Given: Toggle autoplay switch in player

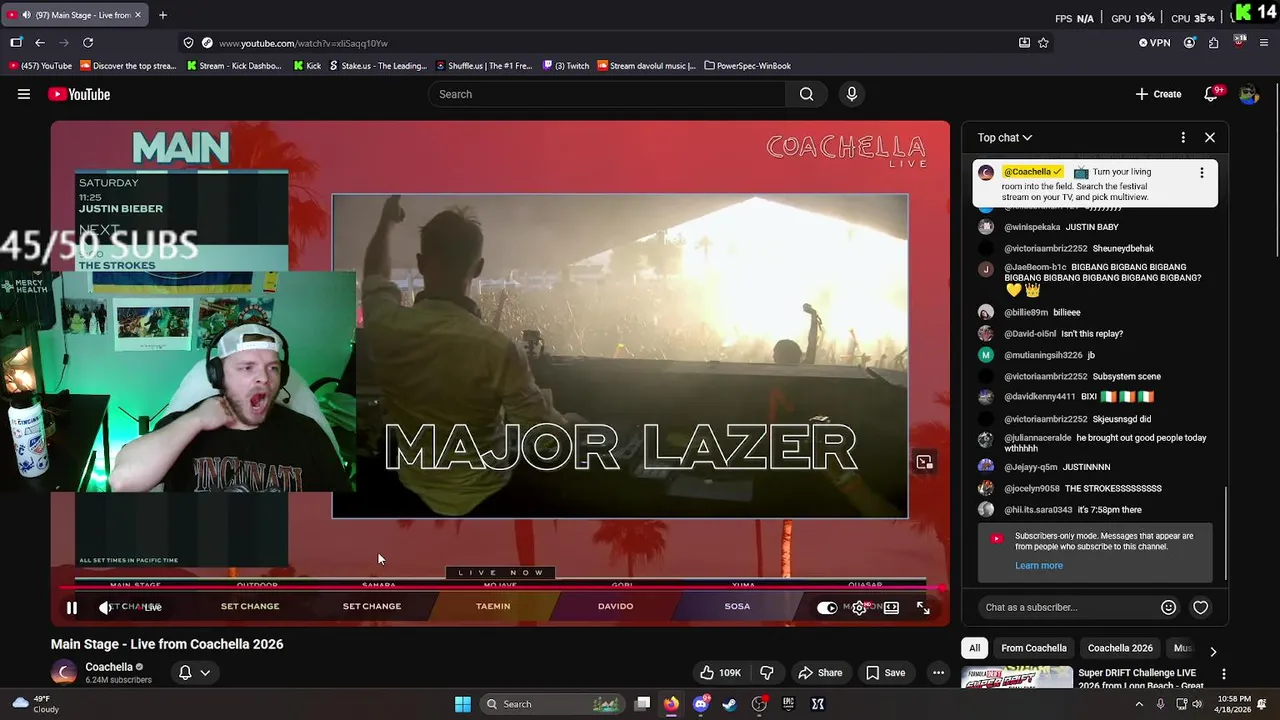Looking at the screenshot, I should pos(827,607).
